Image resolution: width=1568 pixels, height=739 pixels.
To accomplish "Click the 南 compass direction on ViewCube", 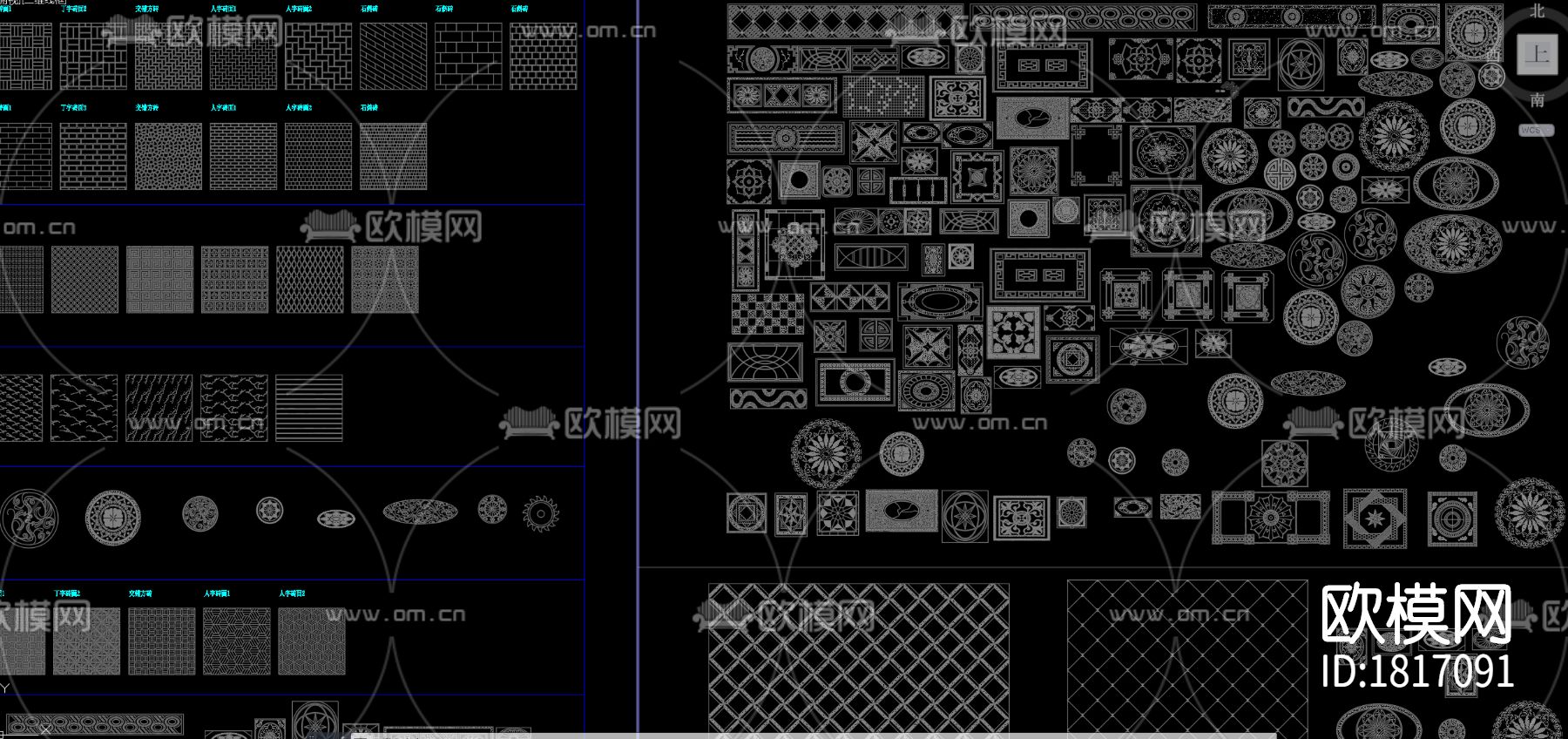I will [x=1538, y=100].
